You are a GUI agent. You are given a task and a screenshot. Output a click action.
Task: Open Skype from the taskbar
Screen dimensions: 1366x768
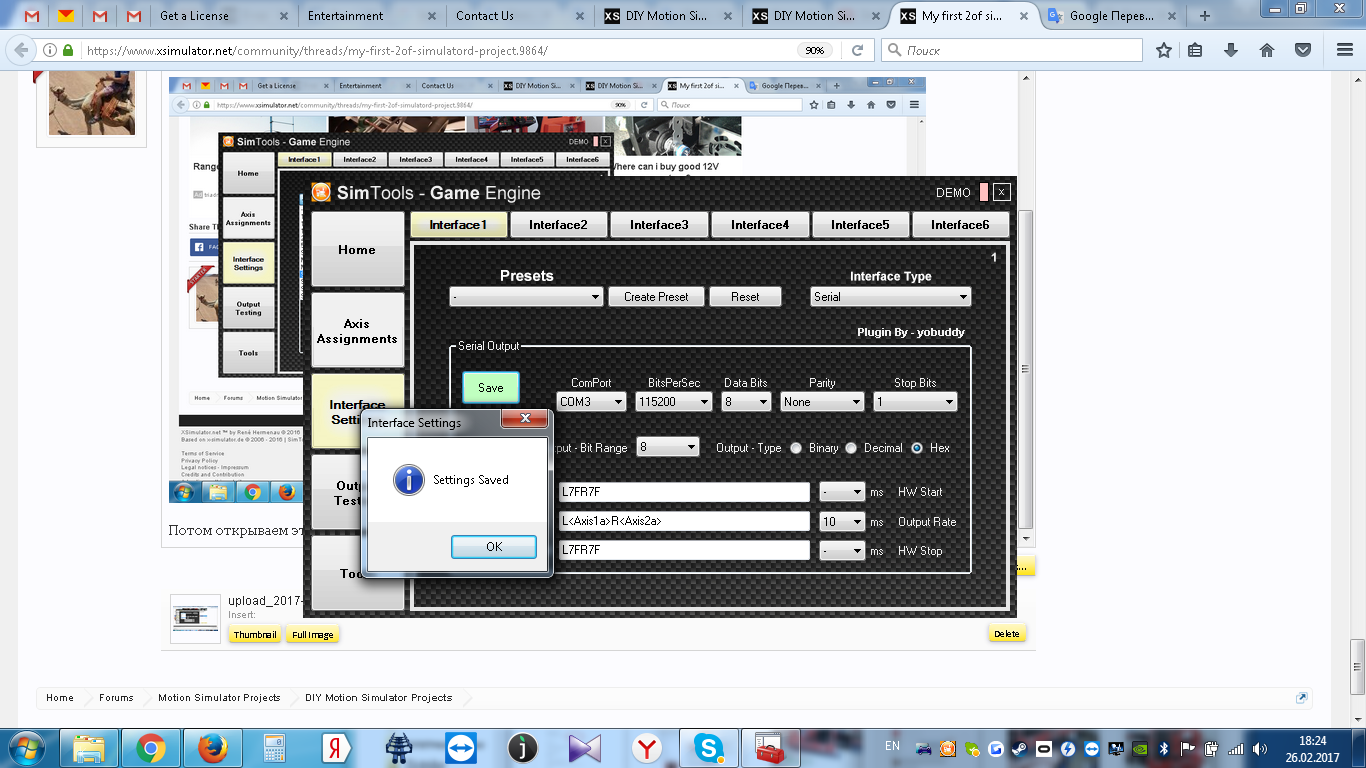pyautogui.click(x=709, y=748)
